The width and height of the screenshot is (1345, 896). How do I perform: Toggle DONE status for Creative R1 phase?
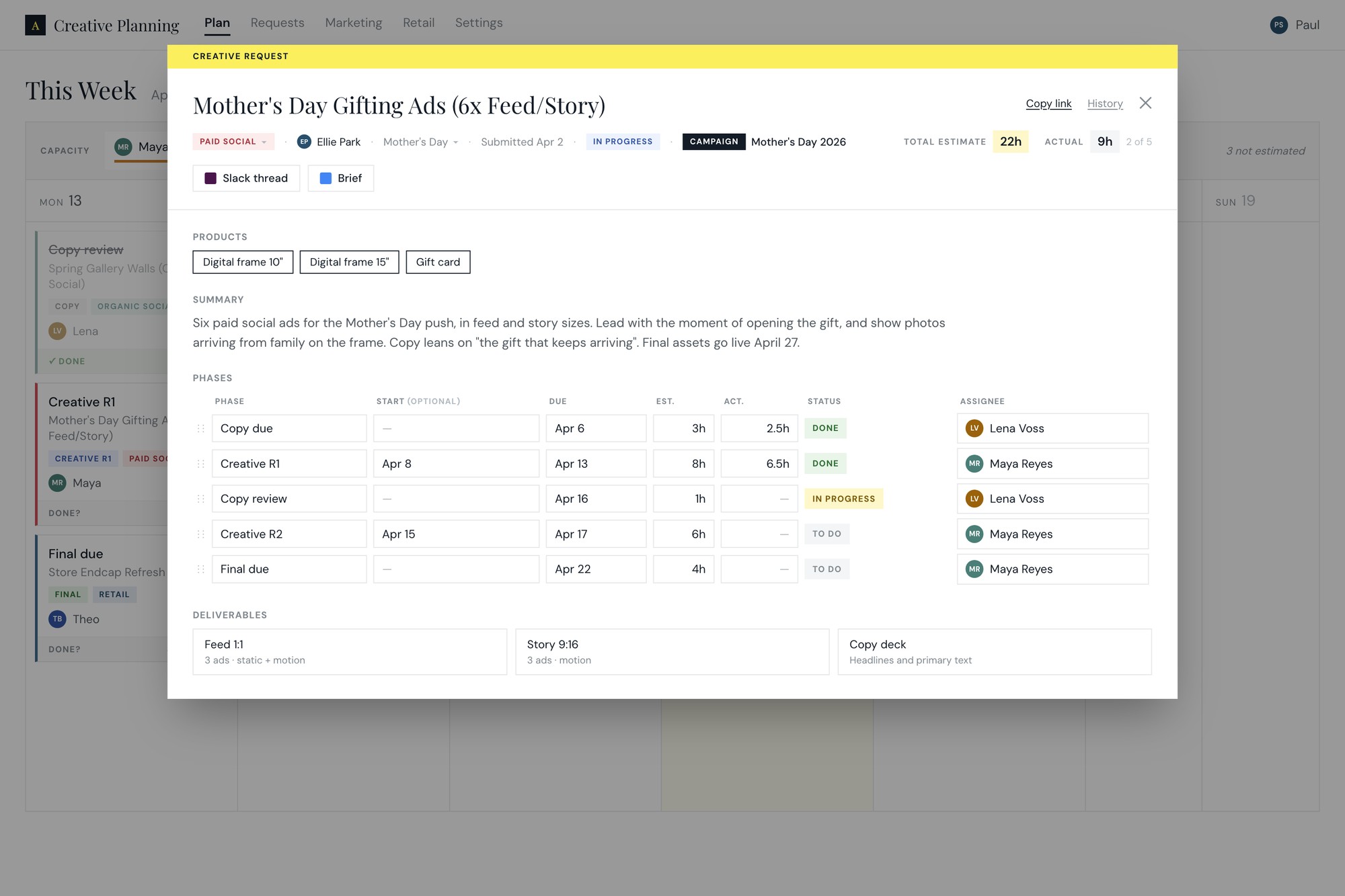(825, 464)
